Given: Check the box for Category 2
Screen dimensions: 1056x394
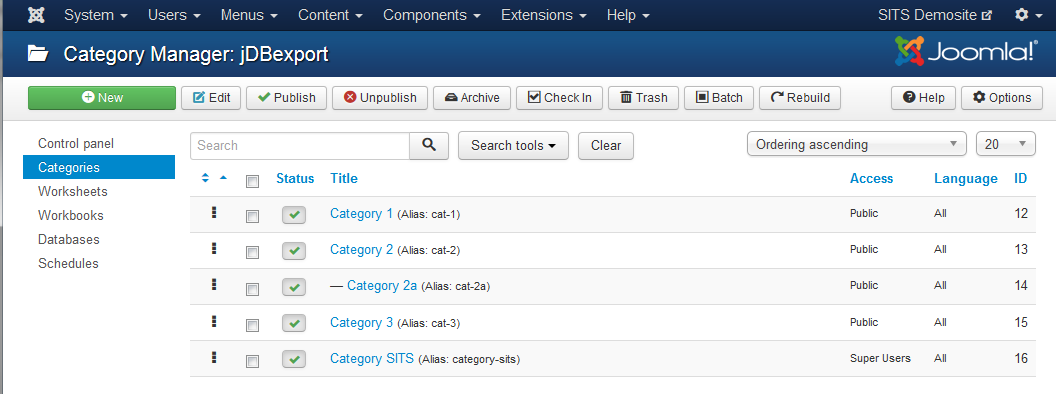Looking at the screenshot, I should point(253,253).
